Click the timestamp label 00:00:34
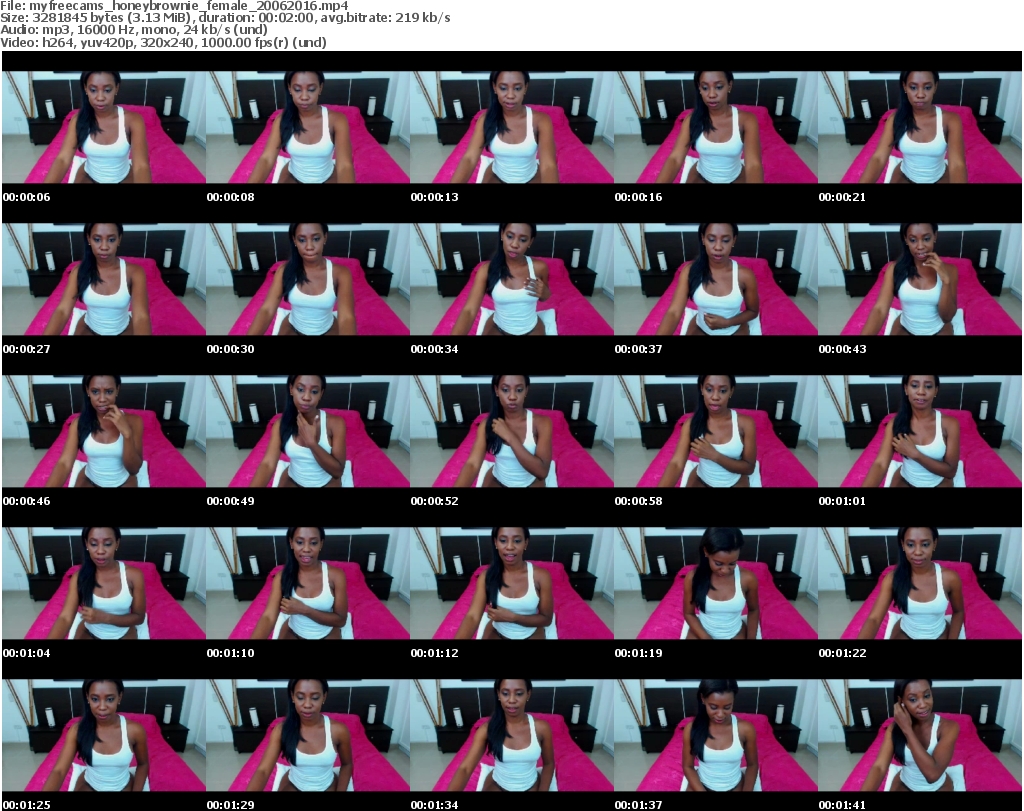 point(434,349)
